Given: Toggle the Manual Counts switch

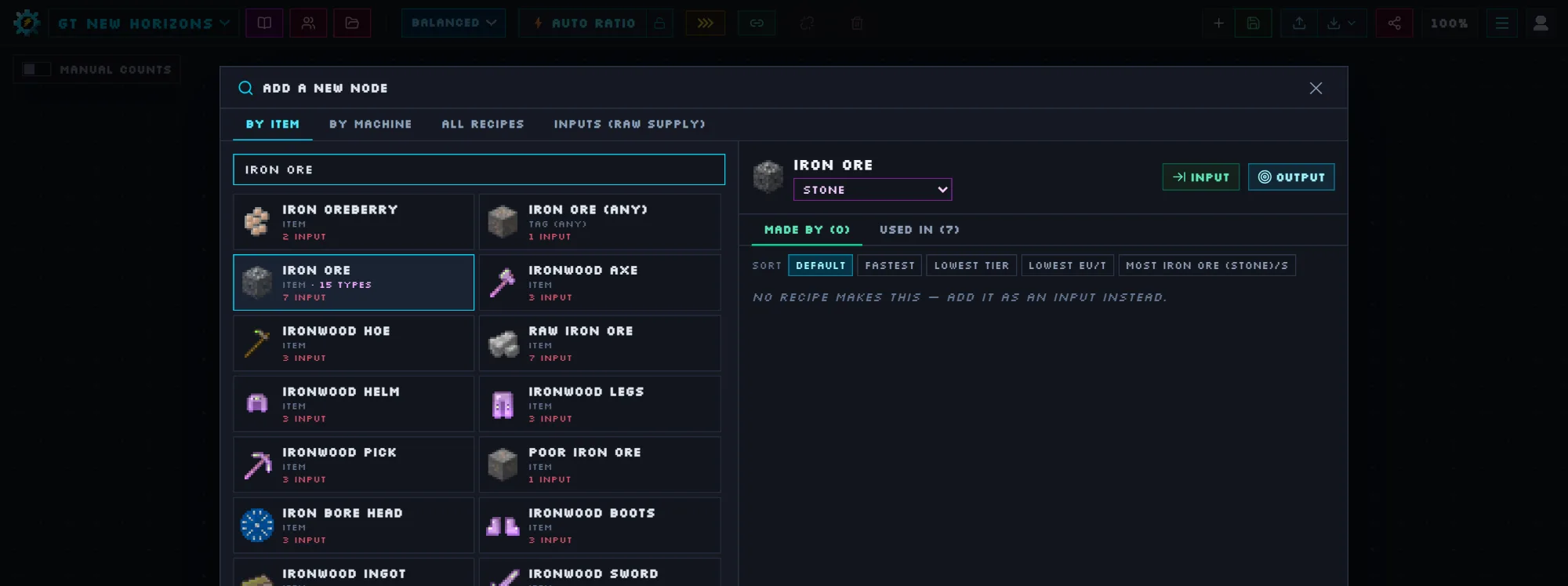Looking at the screenshot, I should (36, 69).
